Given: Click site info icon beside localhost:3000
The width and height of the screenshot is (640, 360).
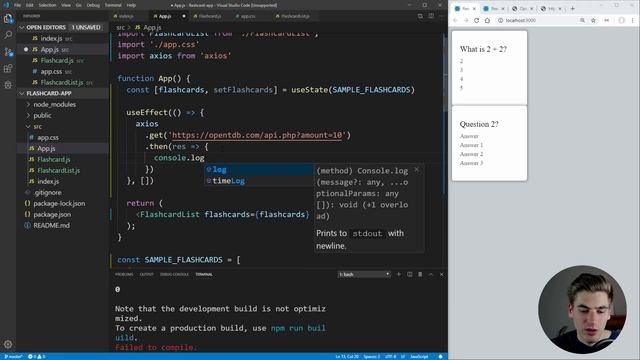Looking at the screenshot, I should [500, 20].
